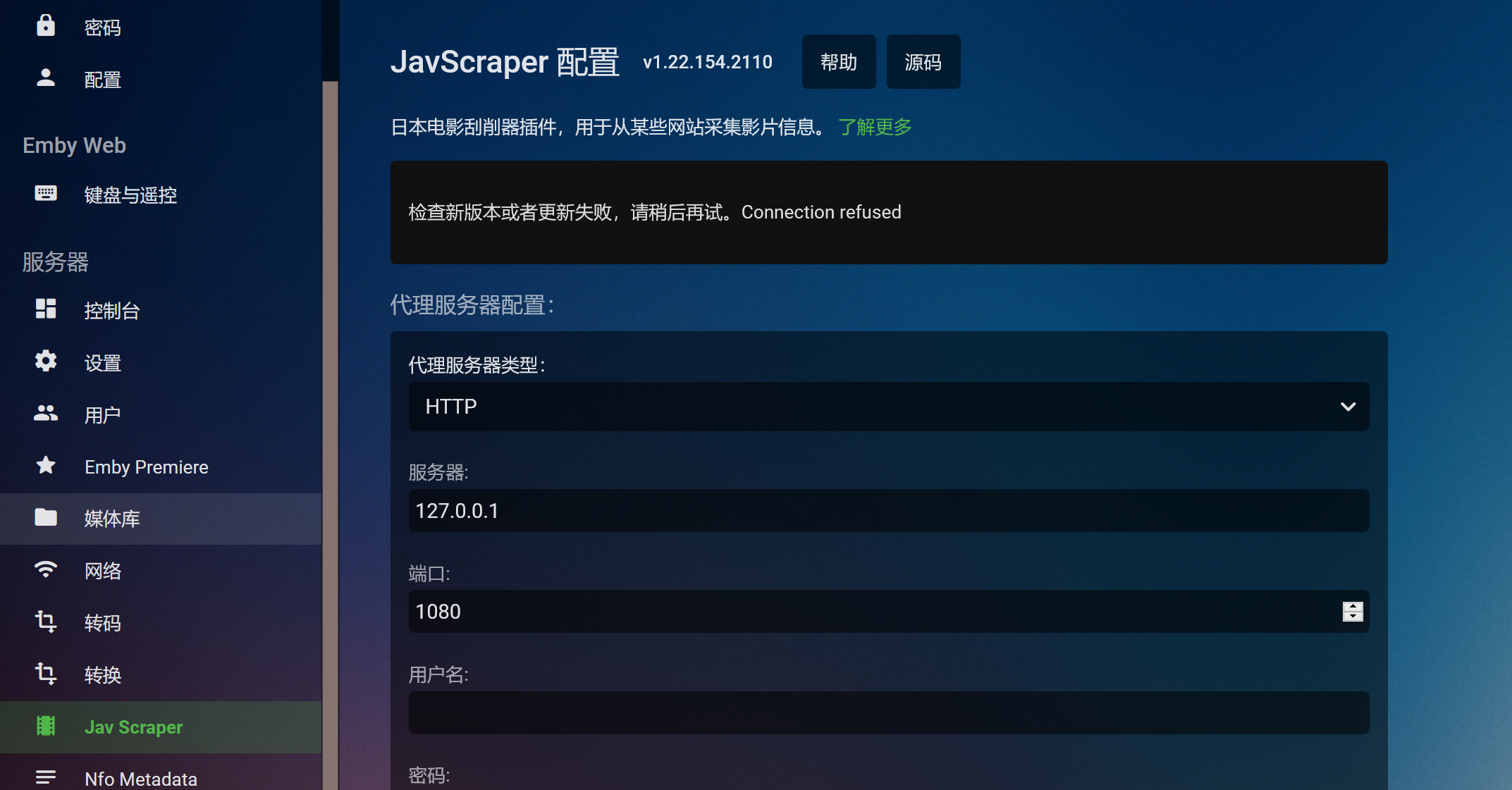This screenshot has width=1512, height=790.
Task: Open the 代理服务器类型 HTTP dropdown
Action: point(888,407)
